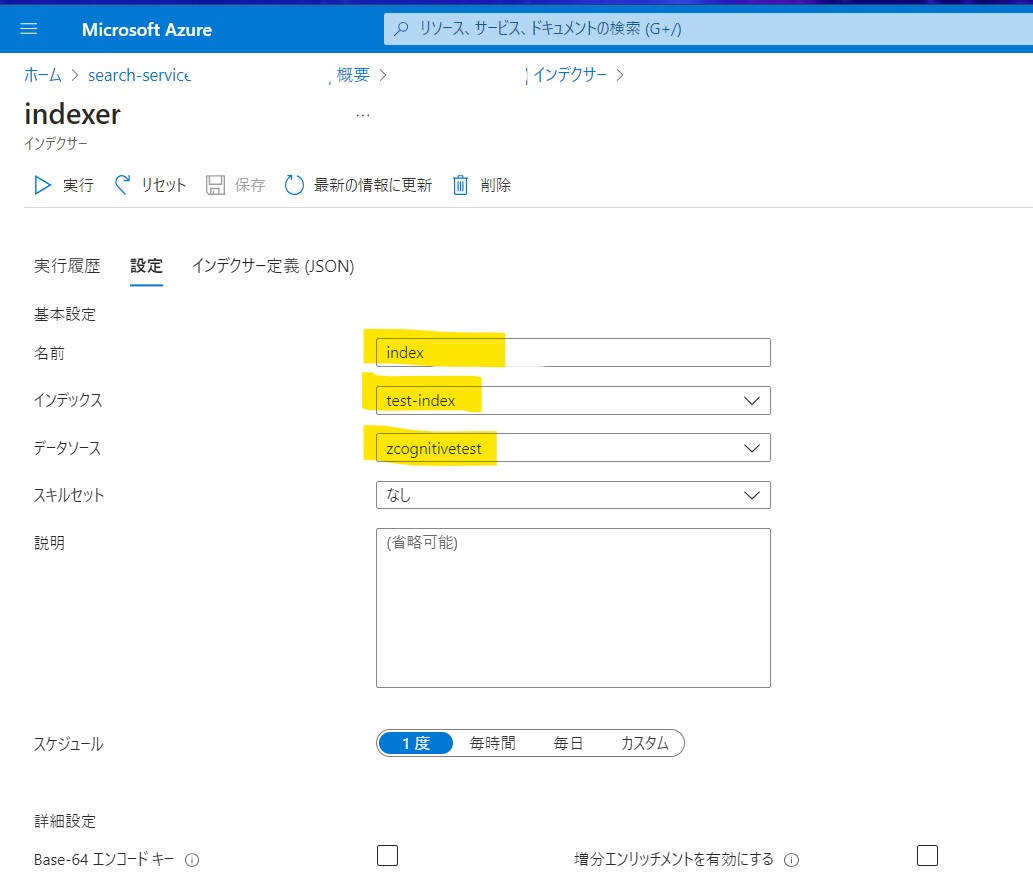
Task: Open the search-service breadcrumb link
Action: [x=140, y=75]
